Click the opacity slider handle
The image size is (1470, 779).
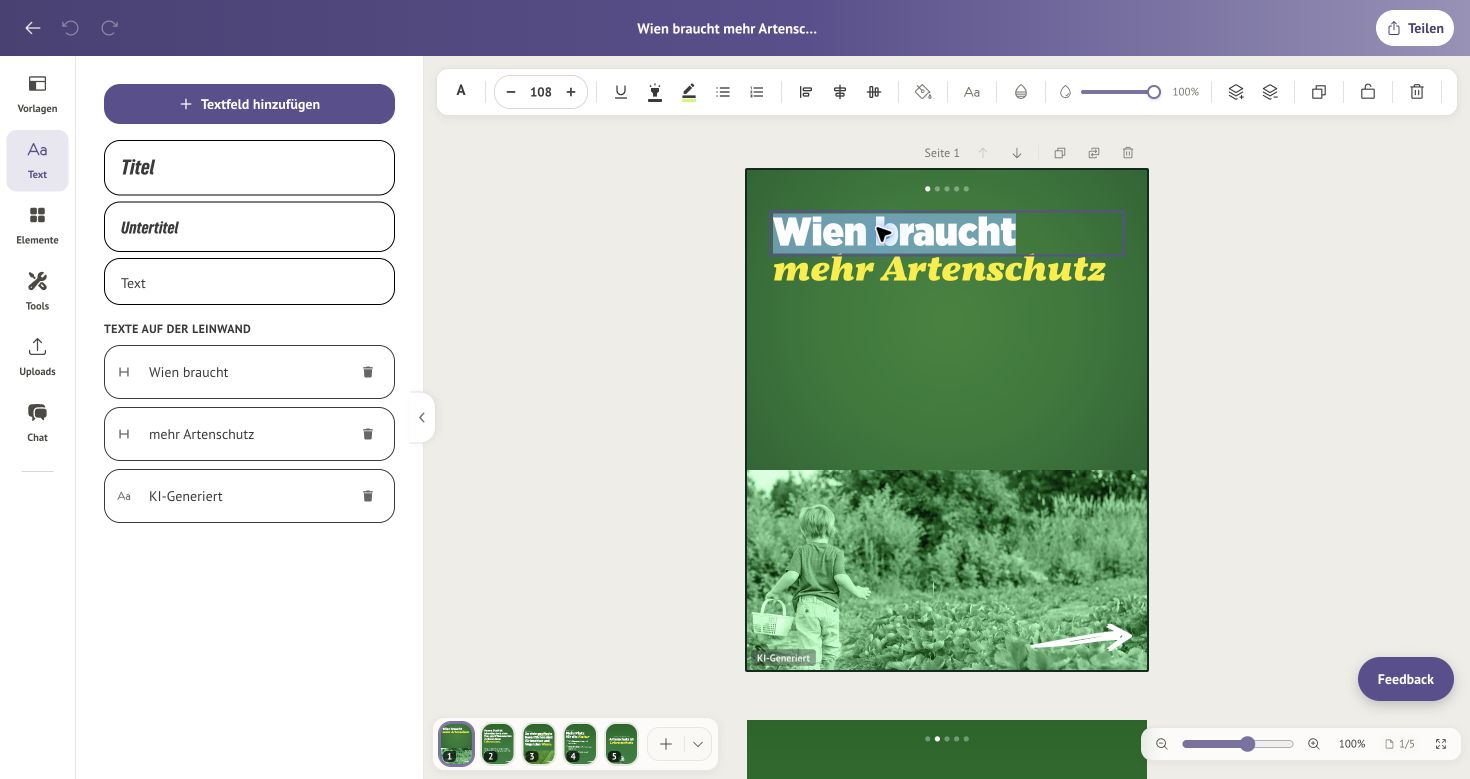tap(1154, 92)
